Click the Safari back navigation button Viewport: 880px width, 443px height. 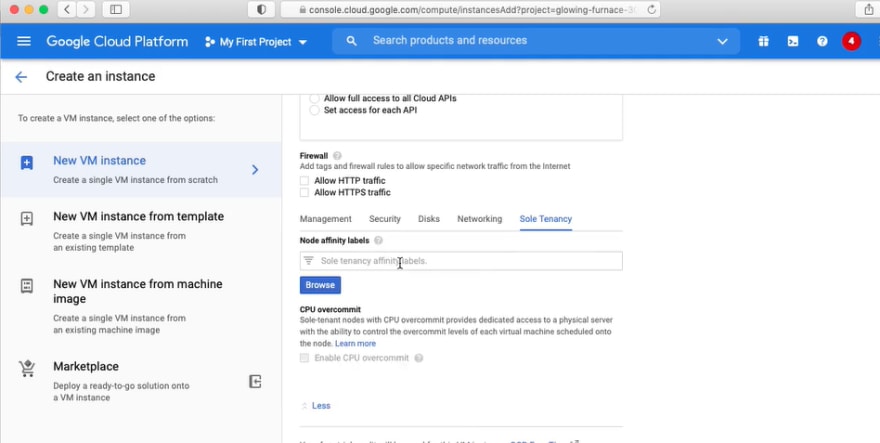pos(67,9)
